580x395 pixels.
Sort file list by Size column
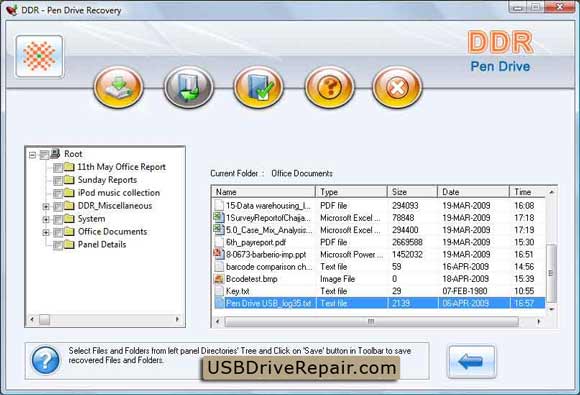[x=412, y=192]
